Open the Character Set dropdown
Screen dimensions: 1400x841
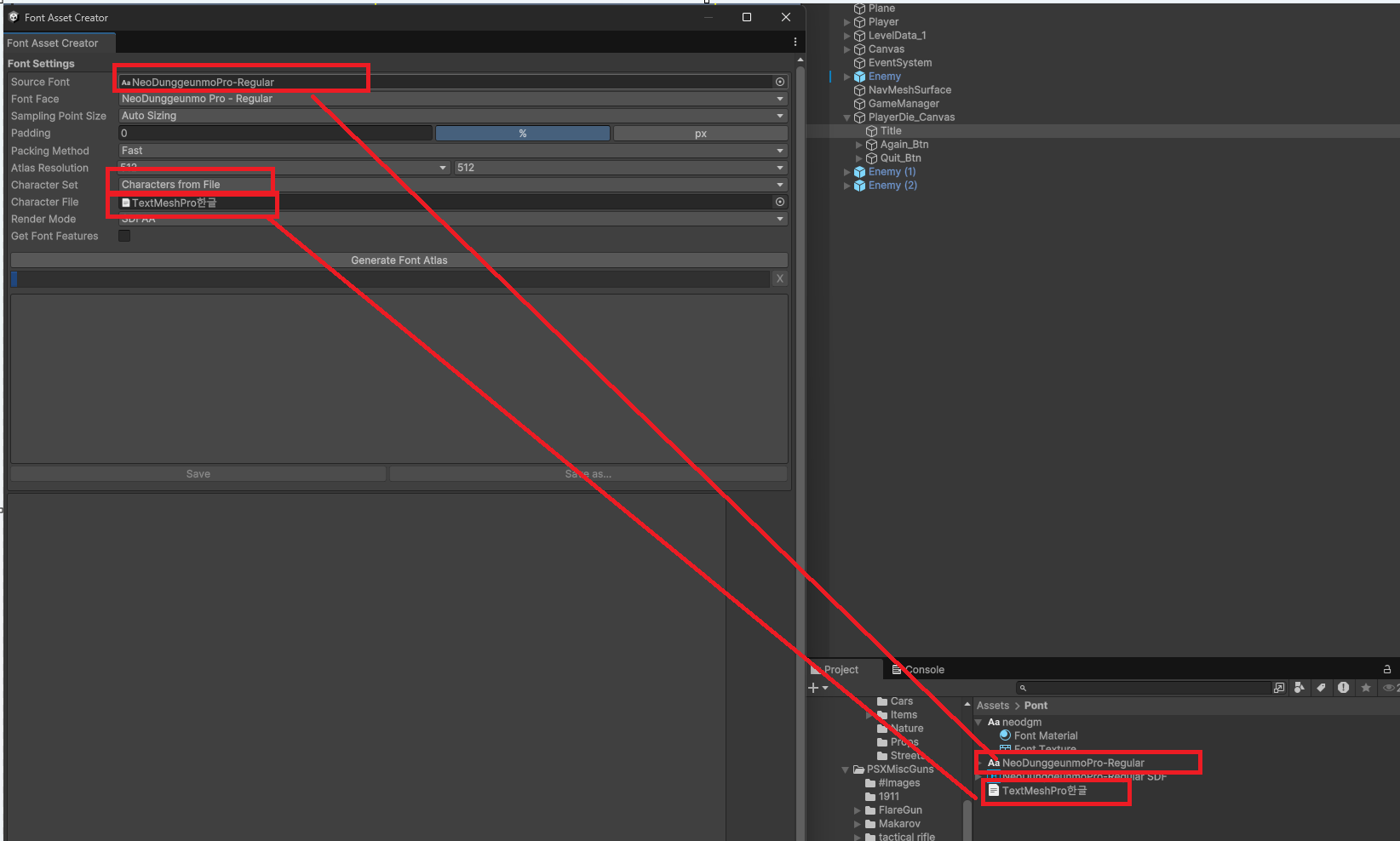click(453, 185)
